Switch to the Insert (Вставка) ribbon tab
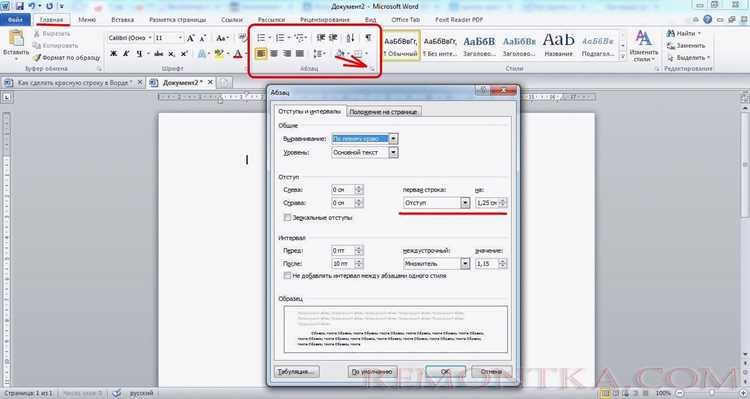The image size is (750, 399). pos(122,20)
